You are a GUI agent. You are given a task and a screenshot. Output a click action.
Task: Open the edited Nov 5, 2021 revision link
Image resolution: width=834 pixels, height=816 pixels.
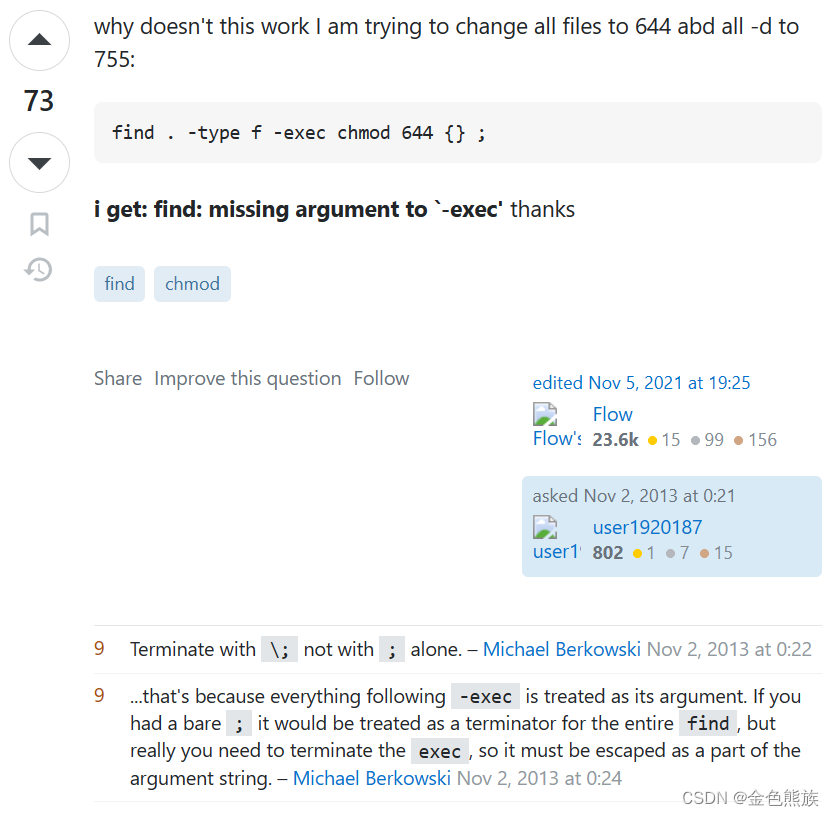(x=641, y=383)
